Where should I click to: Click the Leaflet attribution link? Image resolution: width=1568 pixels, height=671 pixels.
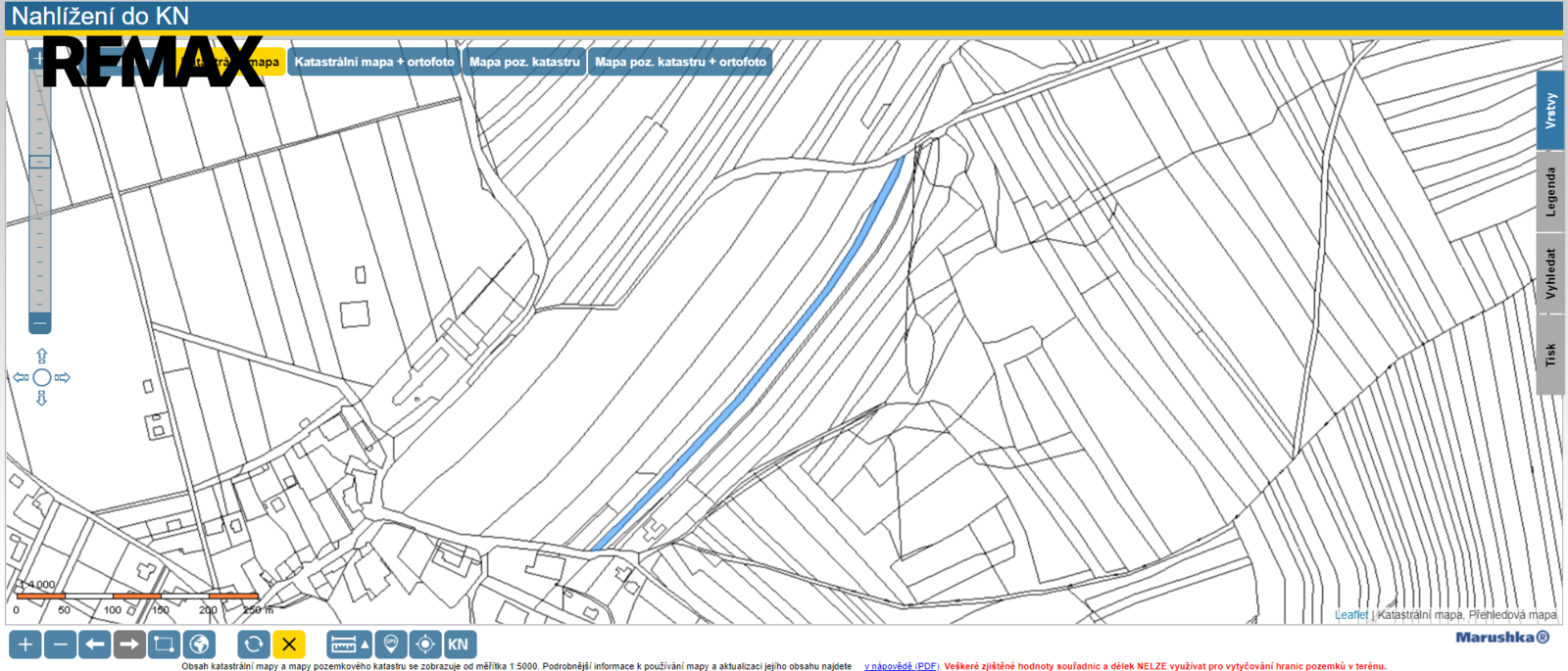(x=1350, y=615)
